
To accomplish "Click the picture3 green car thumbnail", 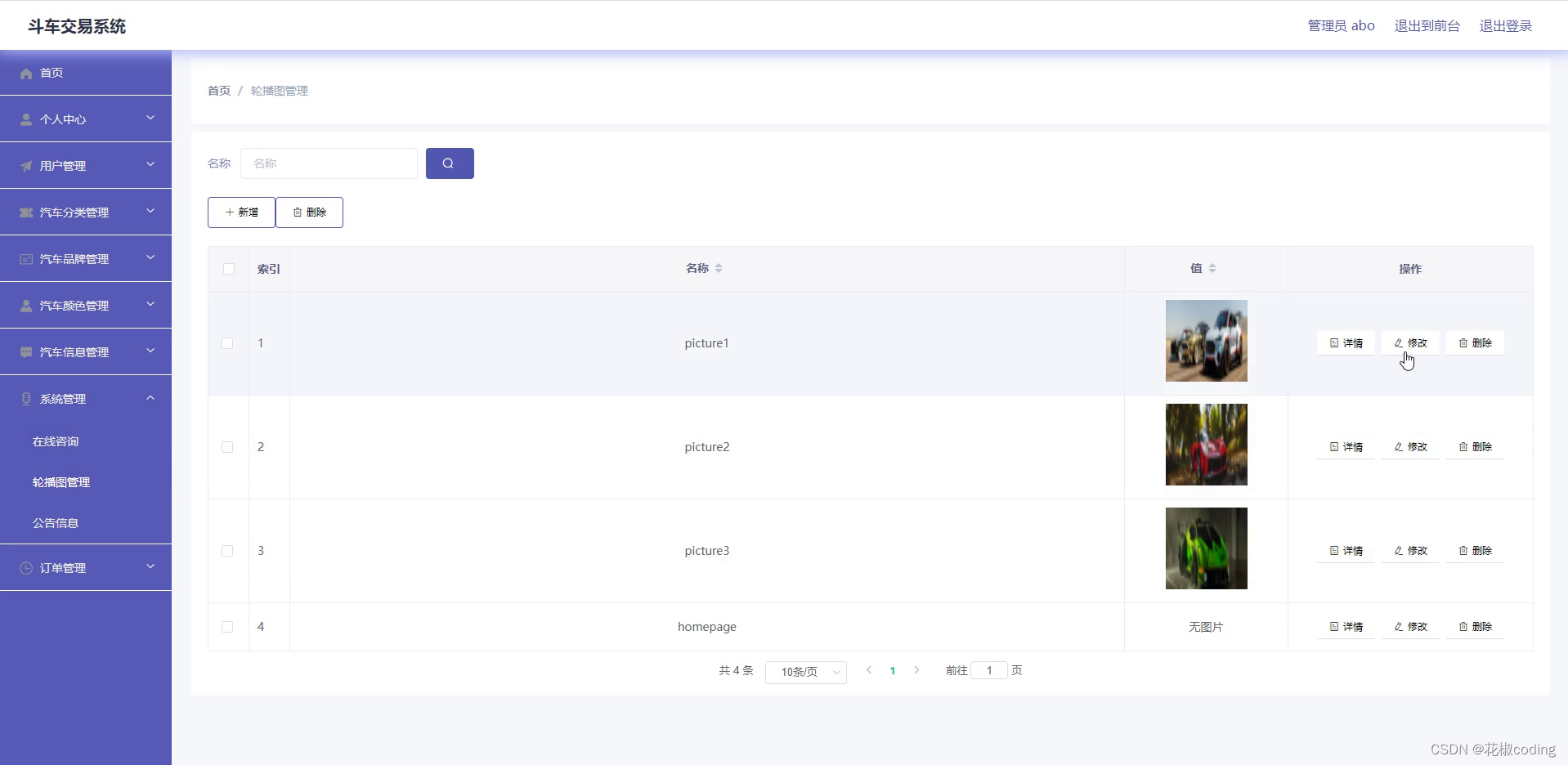I will click(1206, 548).
